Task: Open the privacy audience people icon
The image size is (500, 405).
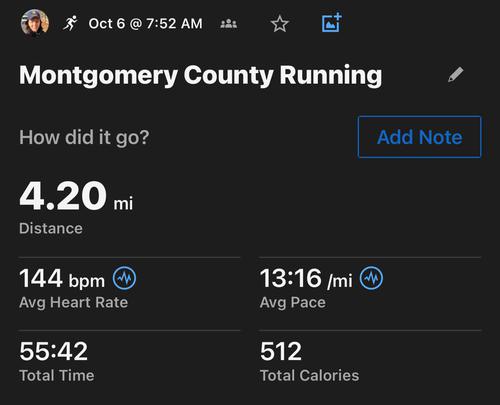Action: (x=229, y=24)
